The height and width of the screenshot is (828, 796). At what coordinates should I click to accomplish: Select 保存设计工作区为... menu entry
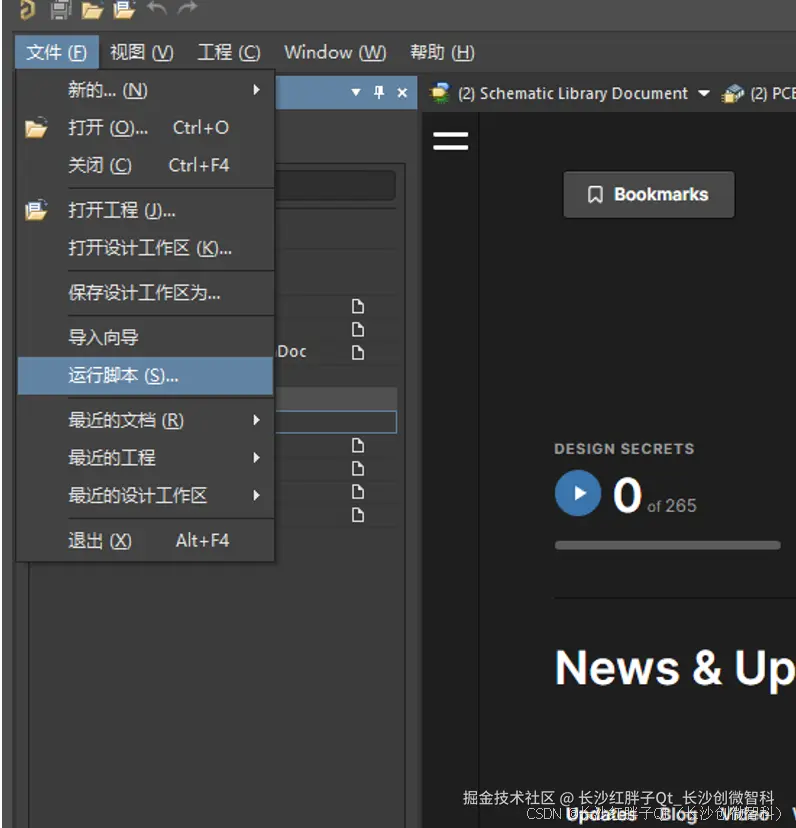(x=145, y=293)
